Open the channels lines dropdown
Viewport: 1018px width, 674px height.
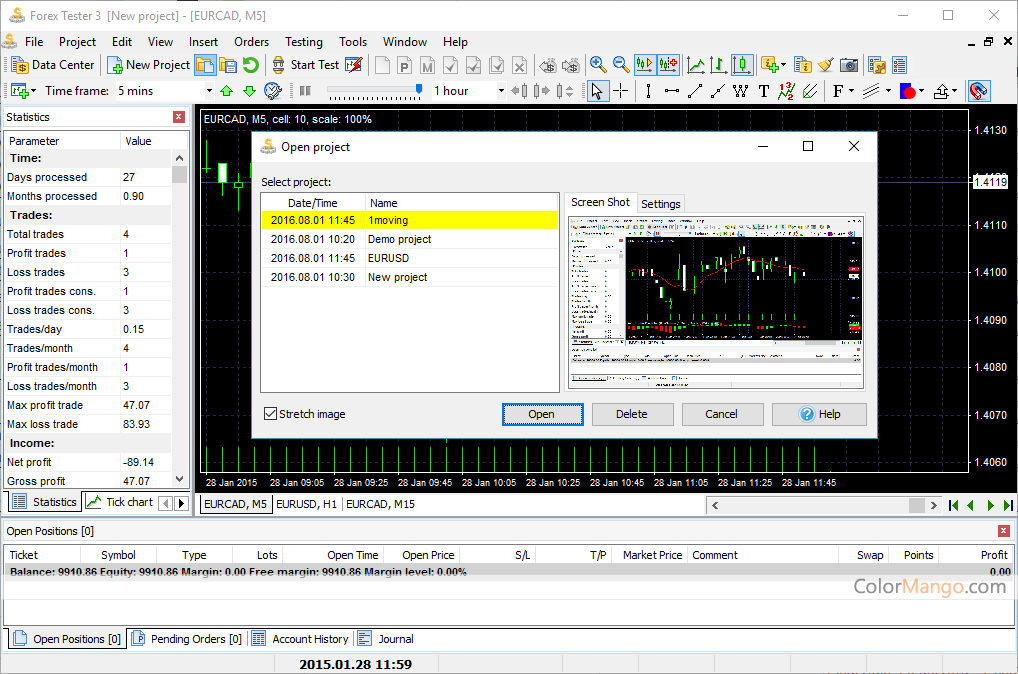point(876,91)
